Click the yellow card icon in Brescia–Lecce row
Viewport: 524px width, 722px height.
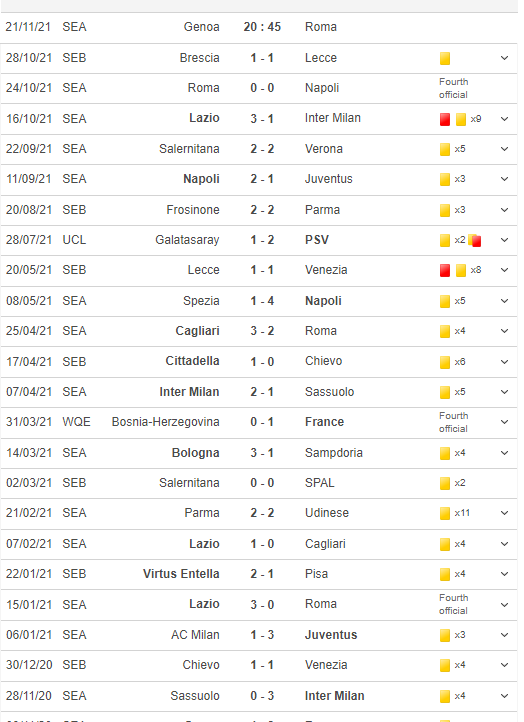pyautogui.click(x=445, y=58)
